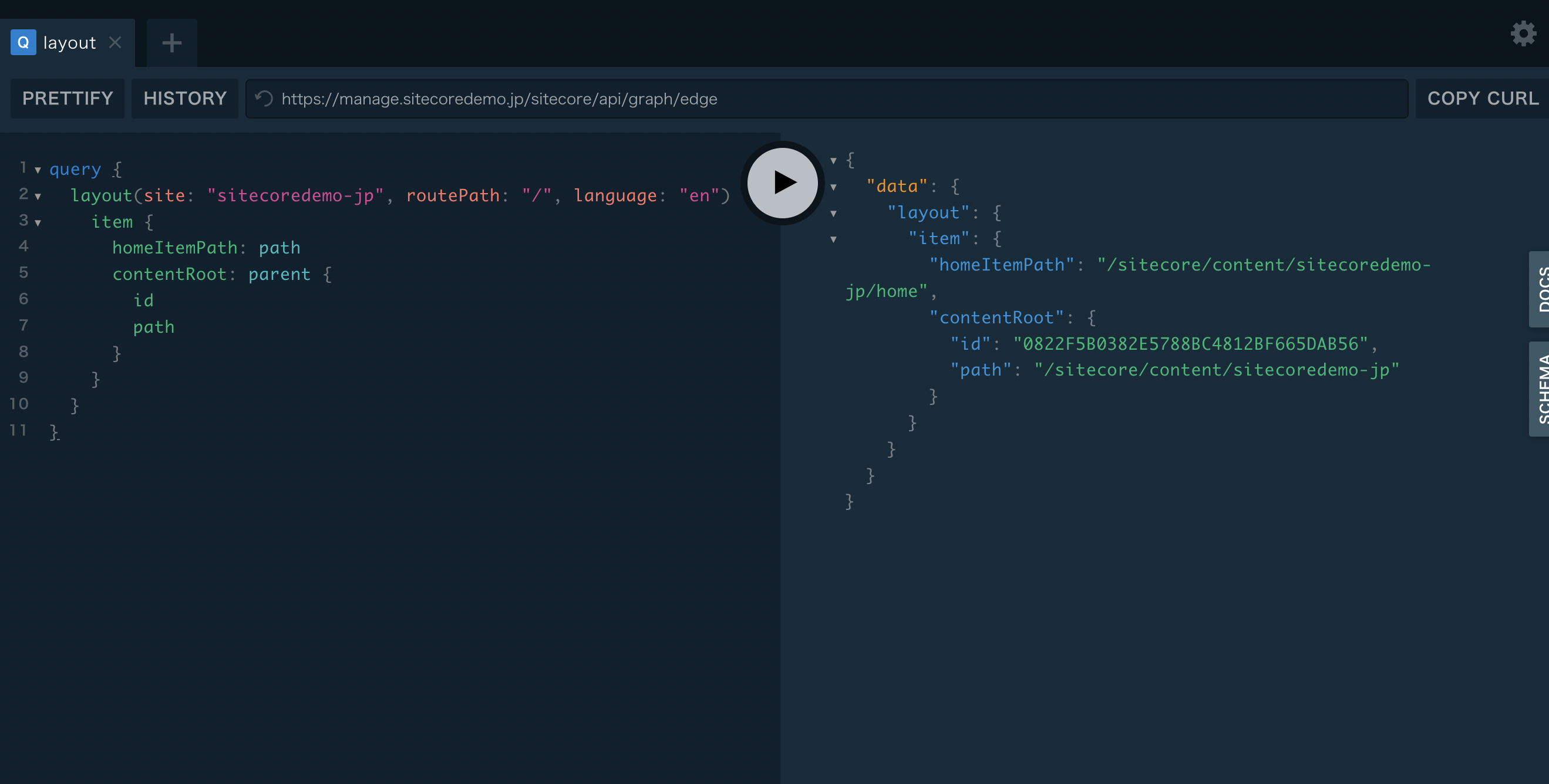Click the reload schema icon in URL bar
The height and width of the screenshot is (784, 1549).
pos(264,99)
